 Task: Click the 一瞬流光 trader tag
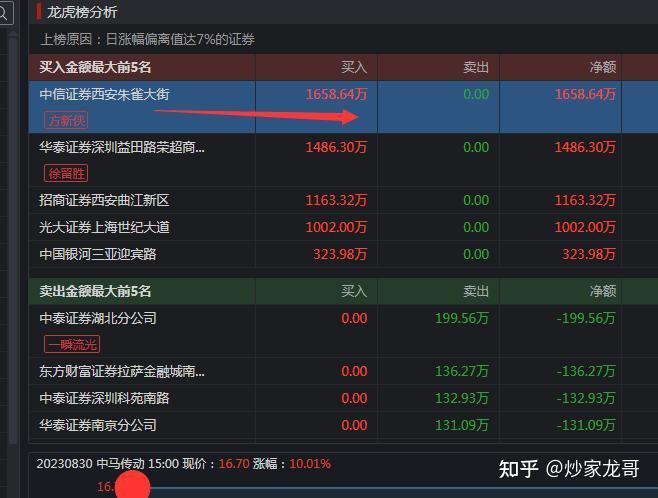(72, 345)
